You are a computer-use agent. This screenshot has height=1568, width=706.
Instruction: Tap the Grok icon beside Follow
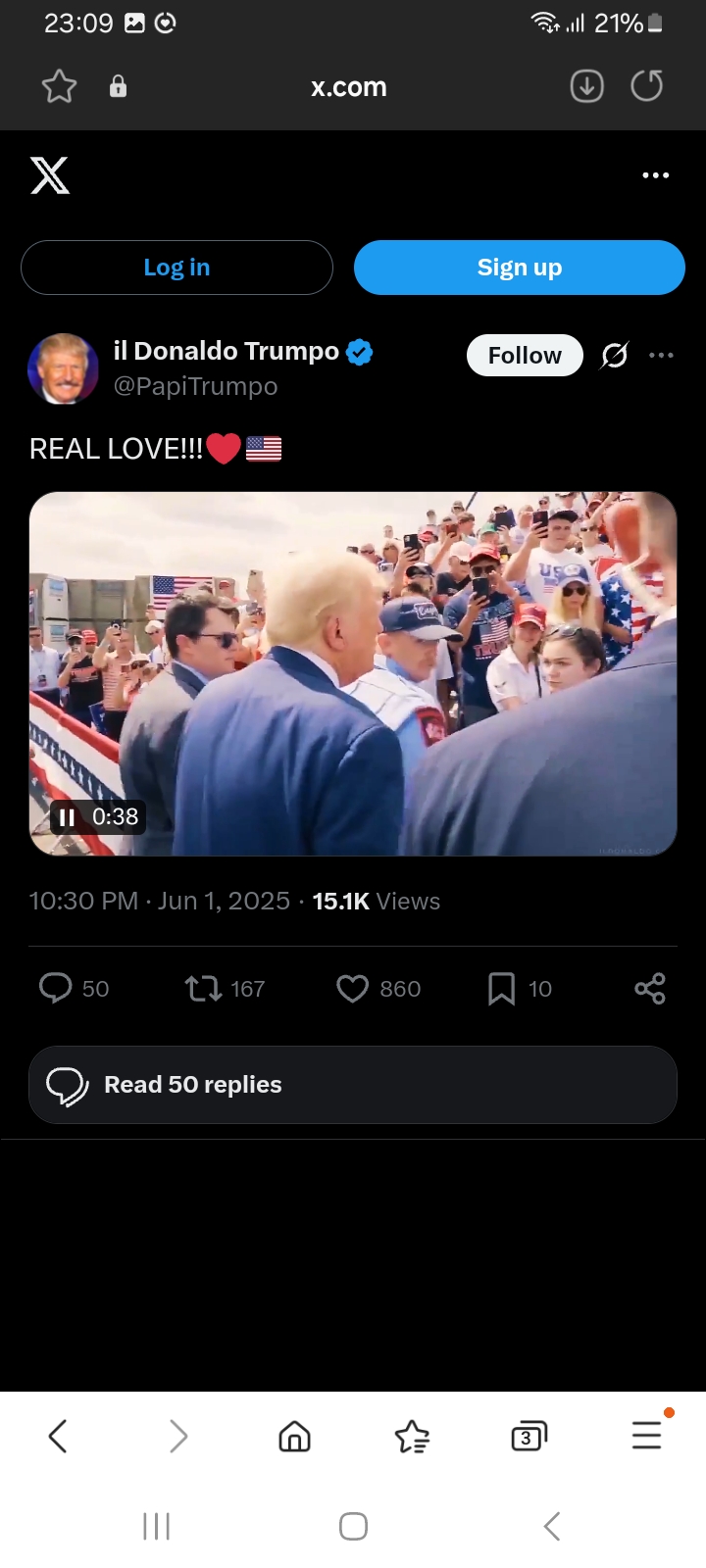(615, 355)
